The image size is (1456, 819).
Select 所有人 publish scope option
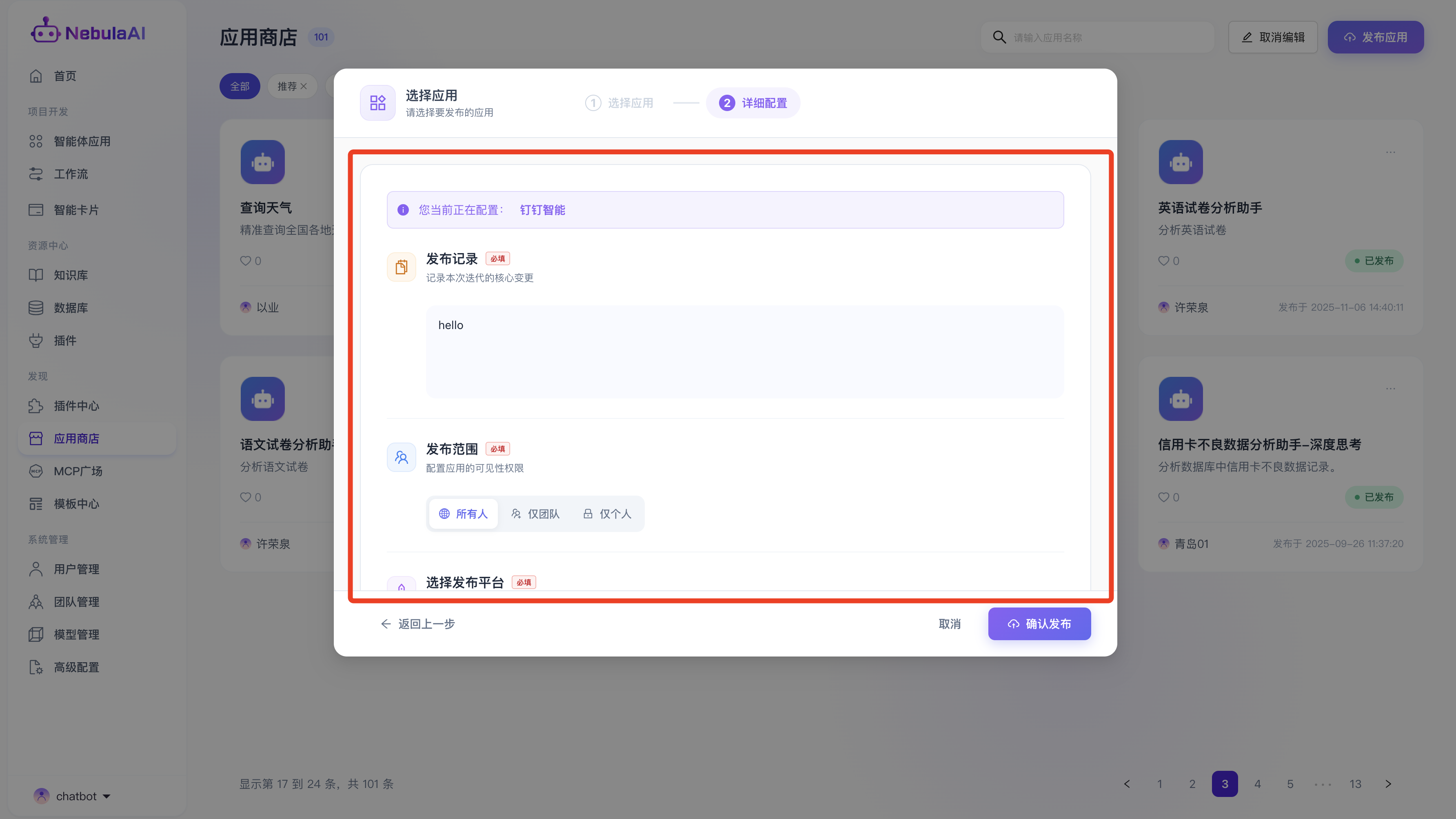pos(463,514)
